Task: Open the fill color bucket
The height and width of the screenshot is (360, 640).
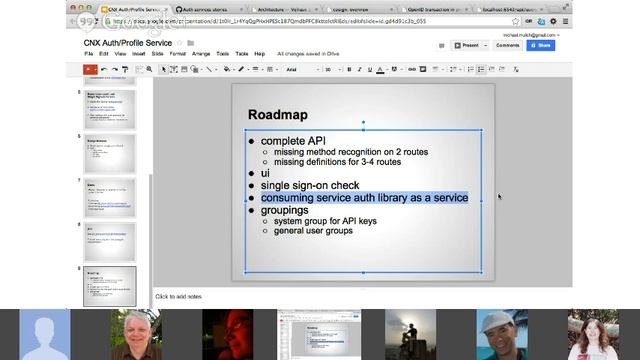Action: [227, 69]
